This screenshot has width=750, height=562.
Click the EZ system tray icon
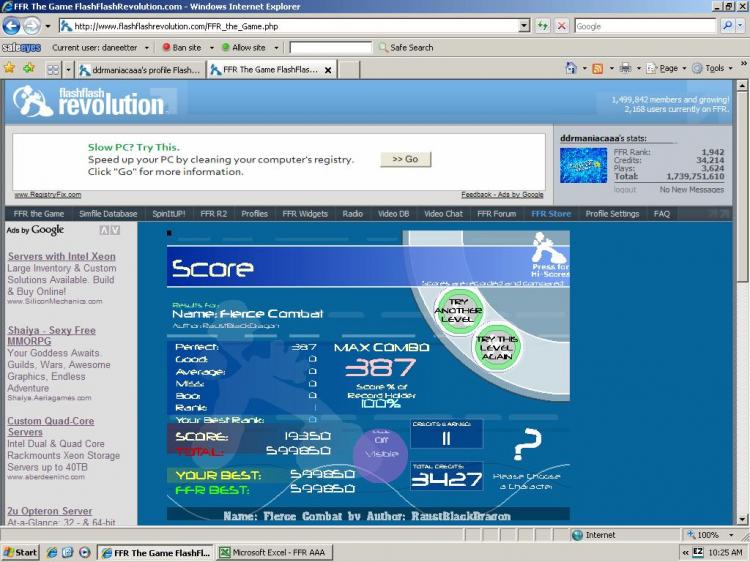tap(698, 552)
